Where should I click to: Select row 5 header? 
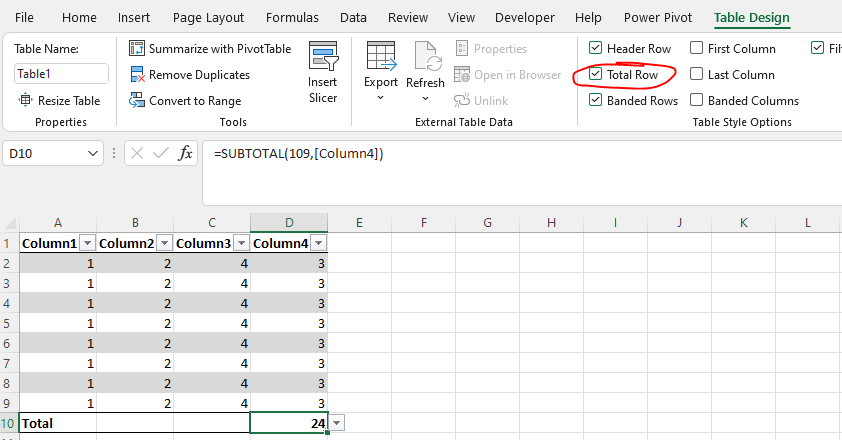tap(7, 323)
